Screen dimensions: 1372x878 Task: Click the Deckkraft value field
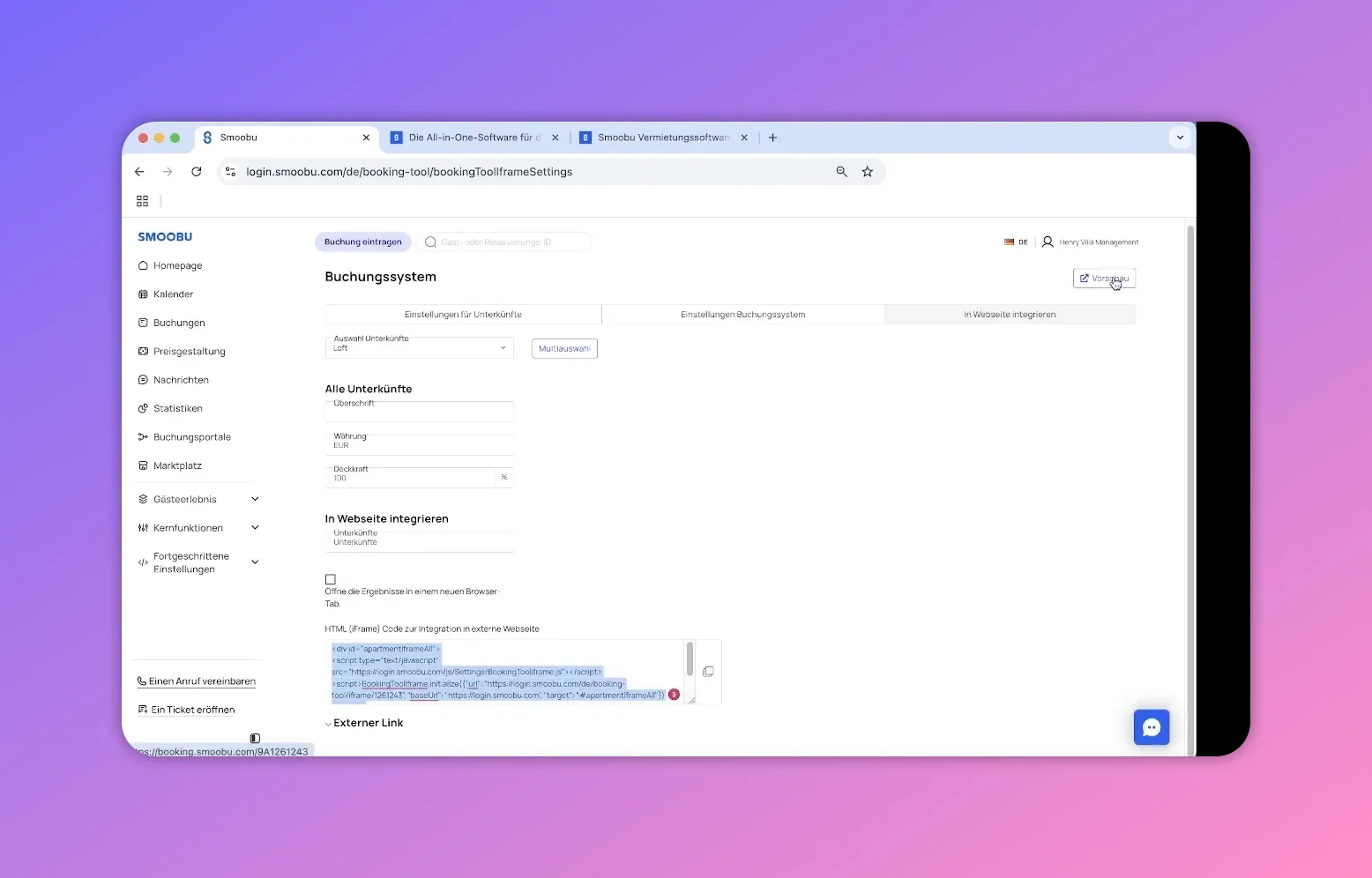pyautogui.click(x=410, y=477)
